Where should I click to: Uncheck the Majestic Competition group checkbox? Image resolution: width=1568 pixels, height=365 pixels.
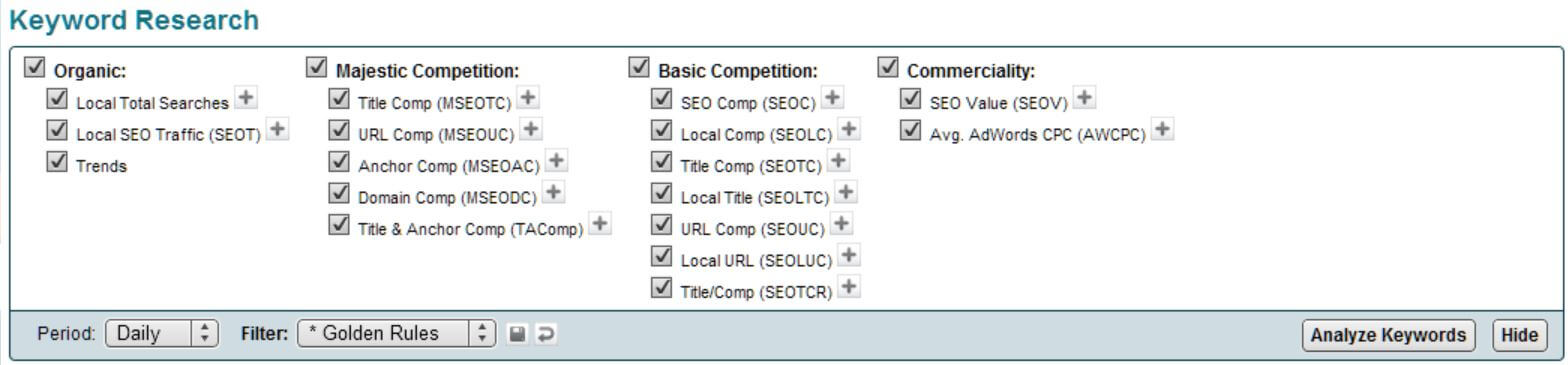[317, 67]
